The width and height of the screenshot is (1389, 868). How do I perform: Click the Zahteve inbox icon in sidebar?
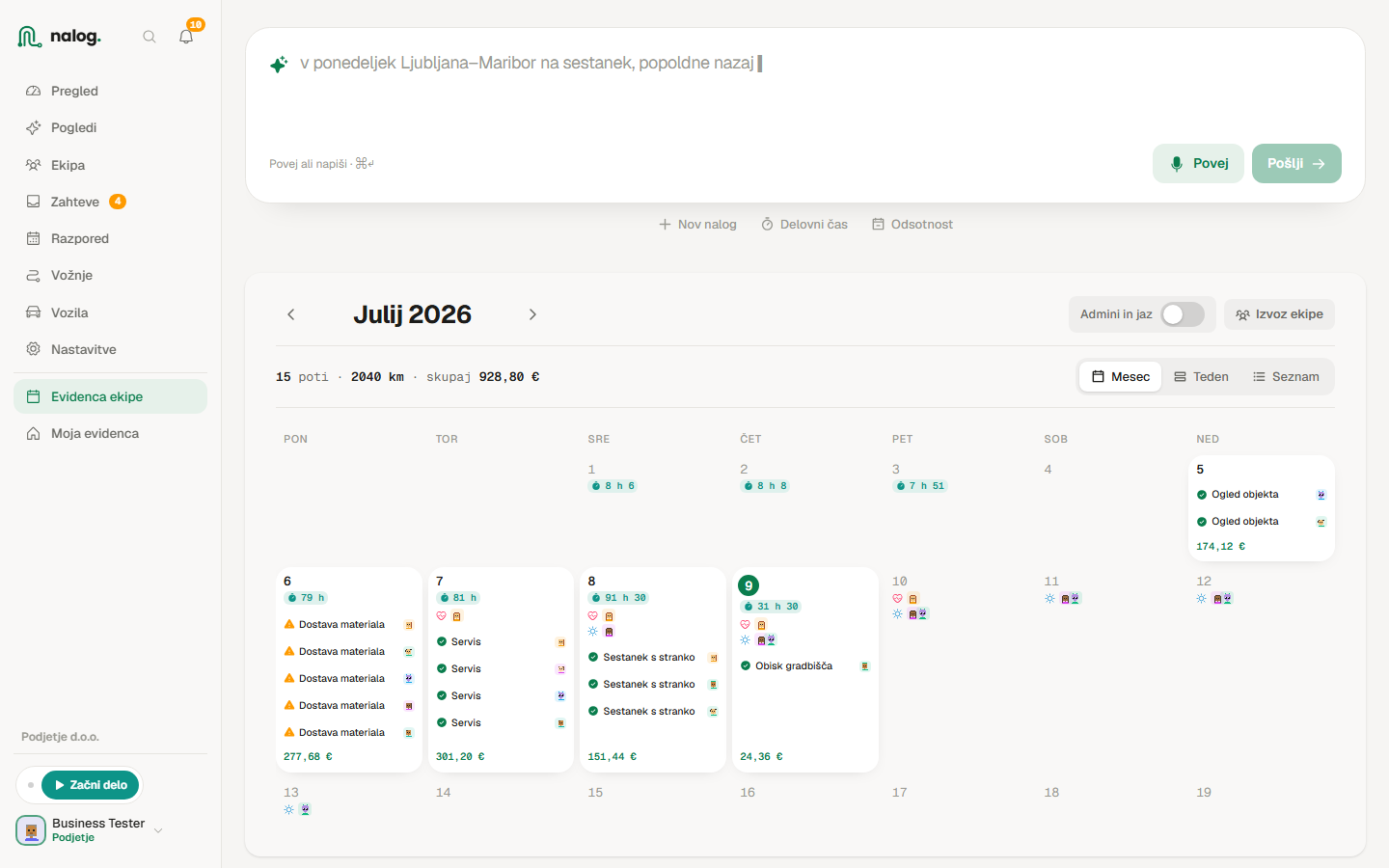tap(33, 202)
